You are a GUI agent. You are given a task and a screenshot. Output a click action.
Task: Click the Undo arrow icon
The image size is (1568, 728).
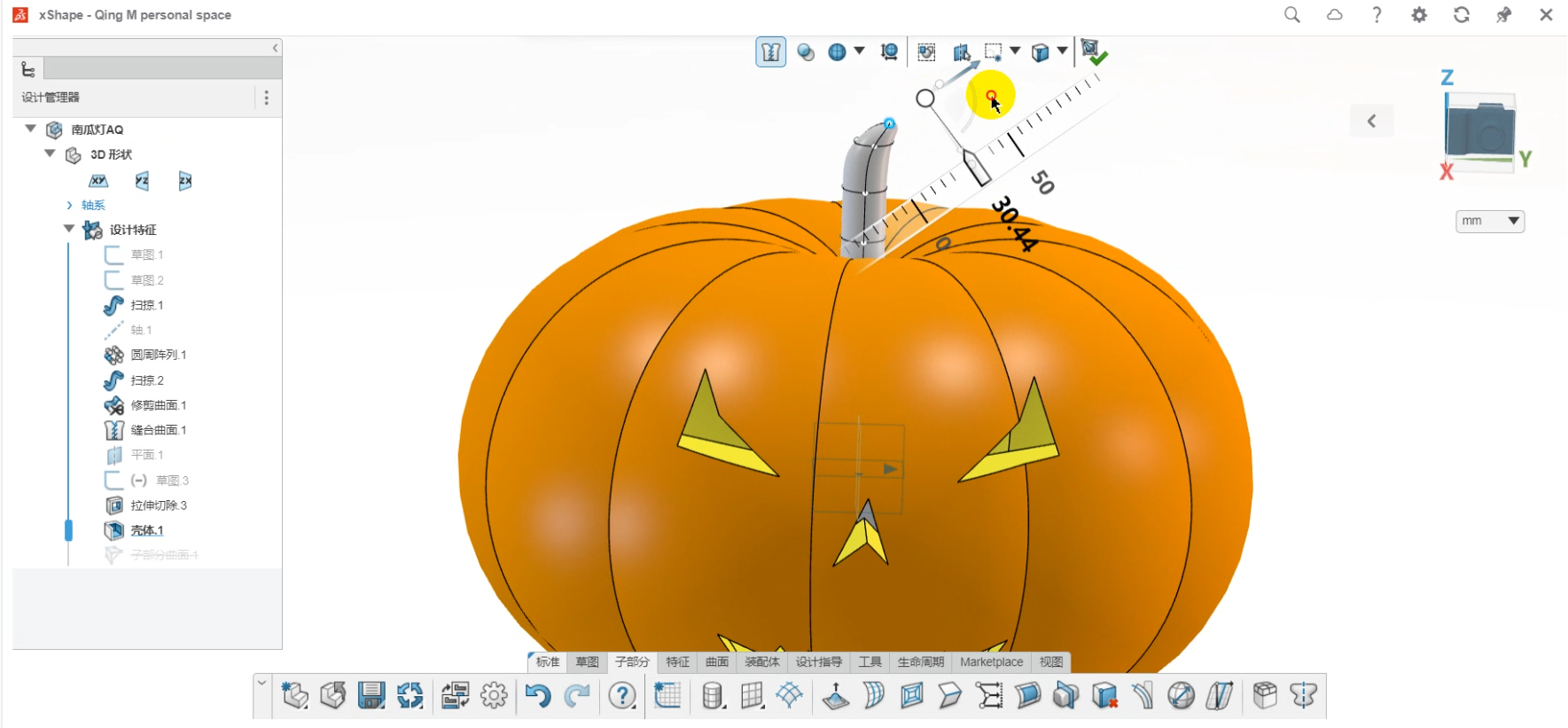point(537,696)
